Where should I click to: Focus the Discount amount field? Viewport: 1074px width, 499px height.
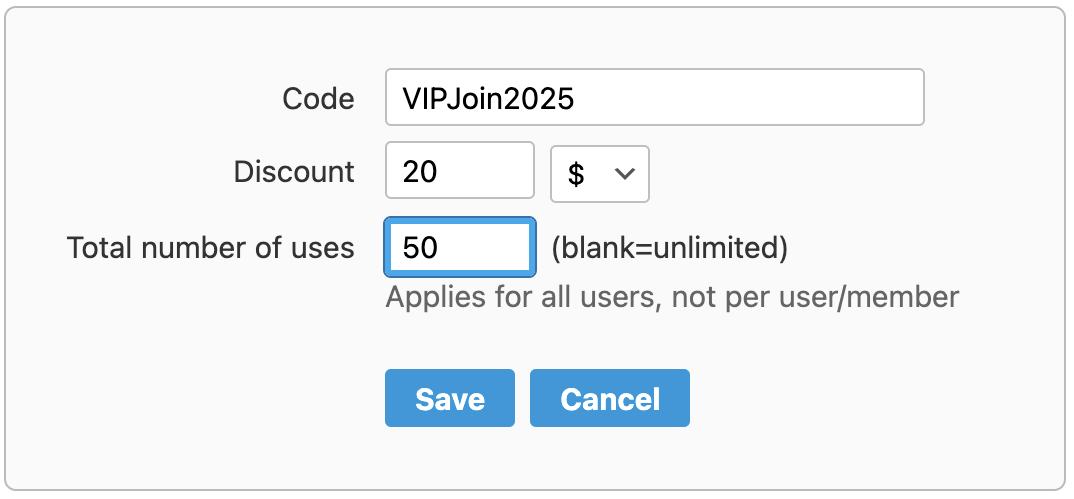pyautogui.click(x=460, y=171)
